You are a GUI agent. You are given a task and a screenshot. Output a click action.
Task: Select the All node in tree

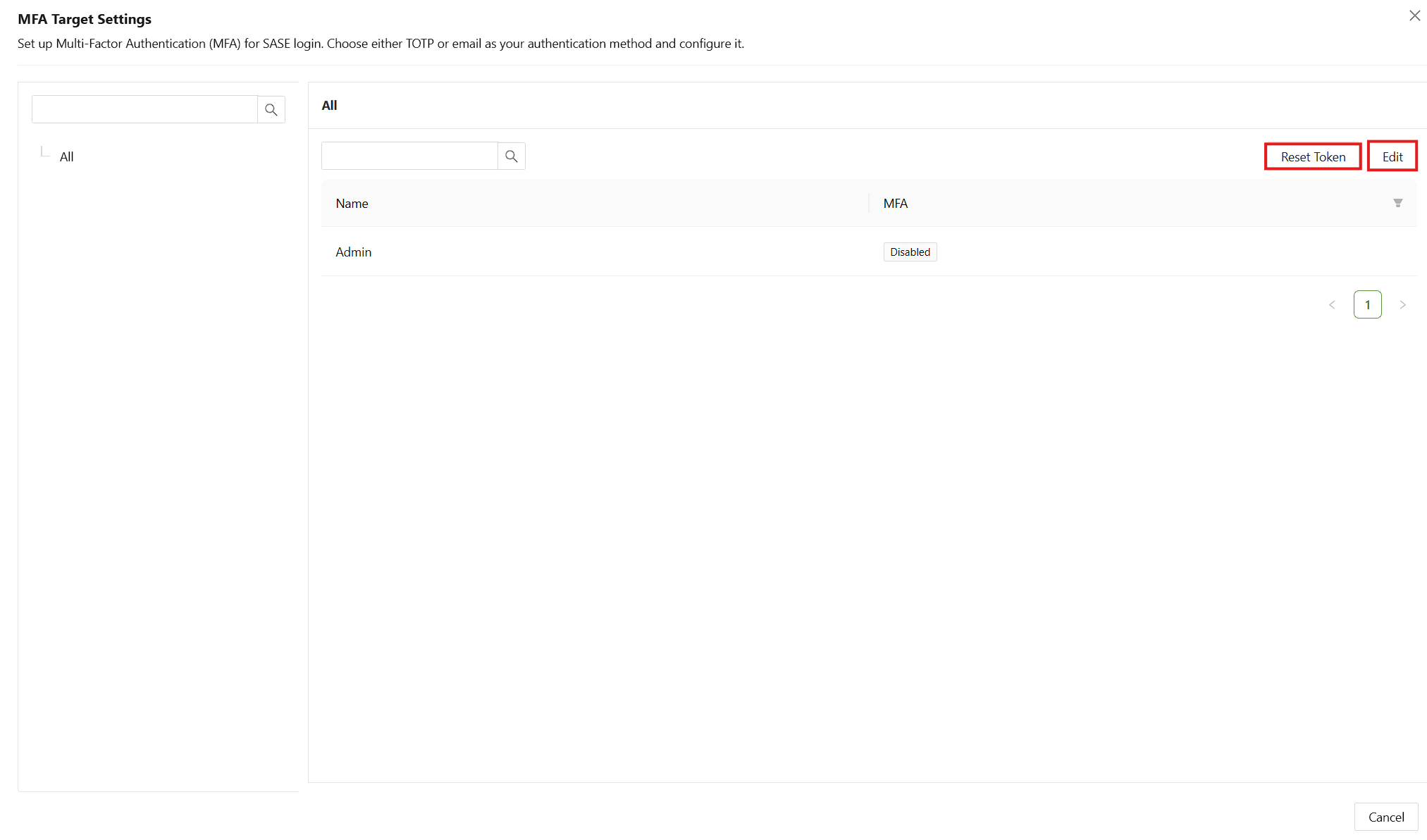click(67, 156)
